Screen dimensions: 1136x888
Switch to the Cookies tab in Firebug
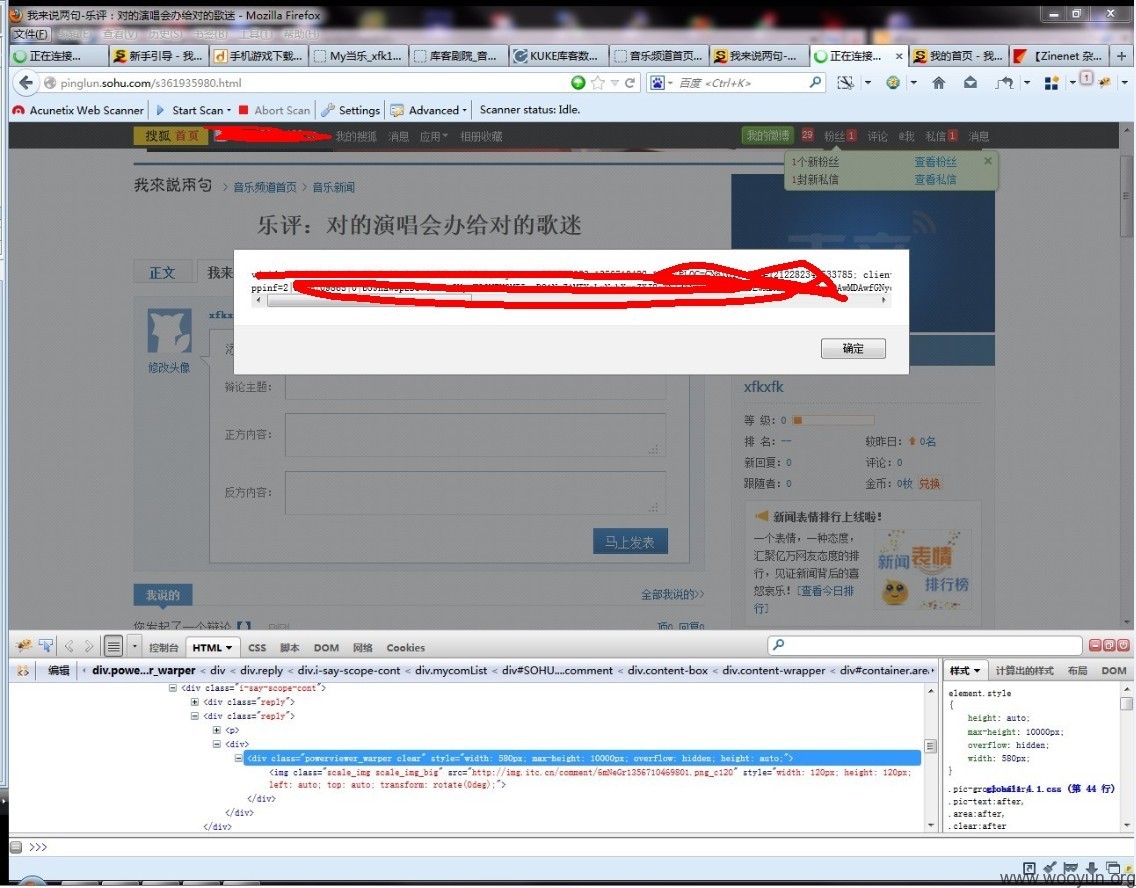point(406,648)
